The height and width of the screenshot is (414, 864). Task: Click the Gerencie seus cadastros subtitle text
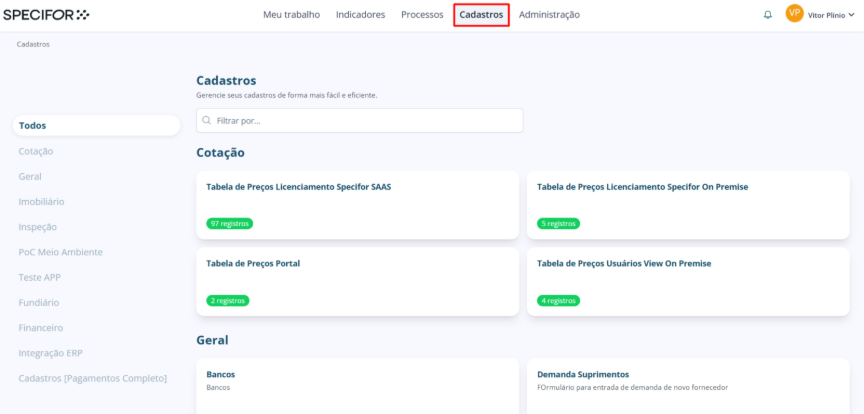tap(287, 95)
